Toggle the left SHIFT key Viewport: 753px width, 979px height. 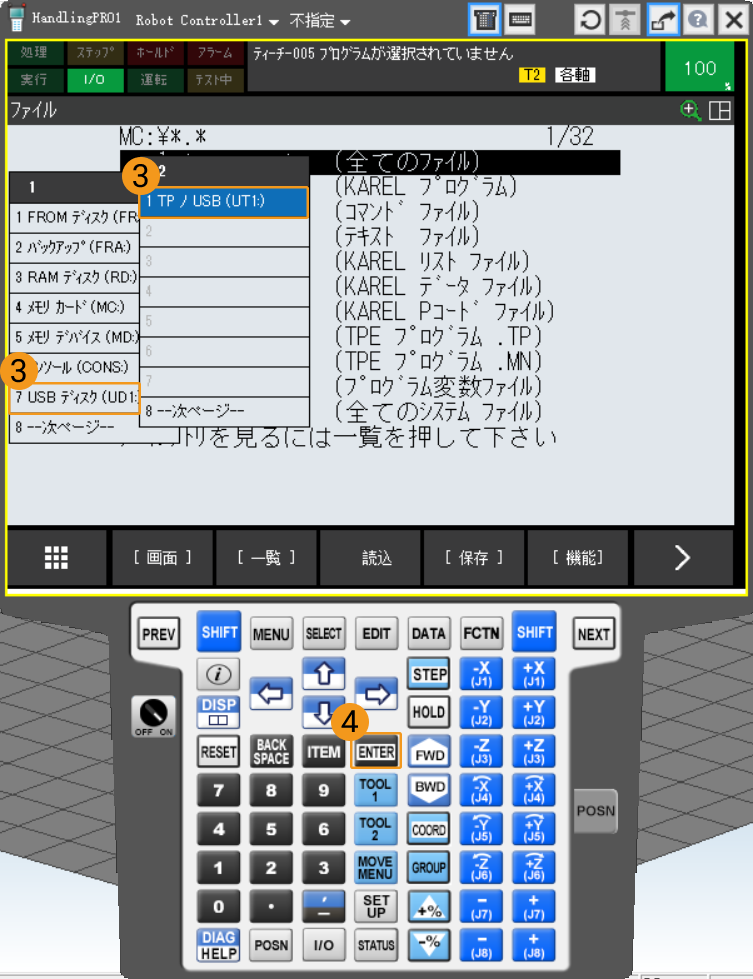tap(219, 632)
